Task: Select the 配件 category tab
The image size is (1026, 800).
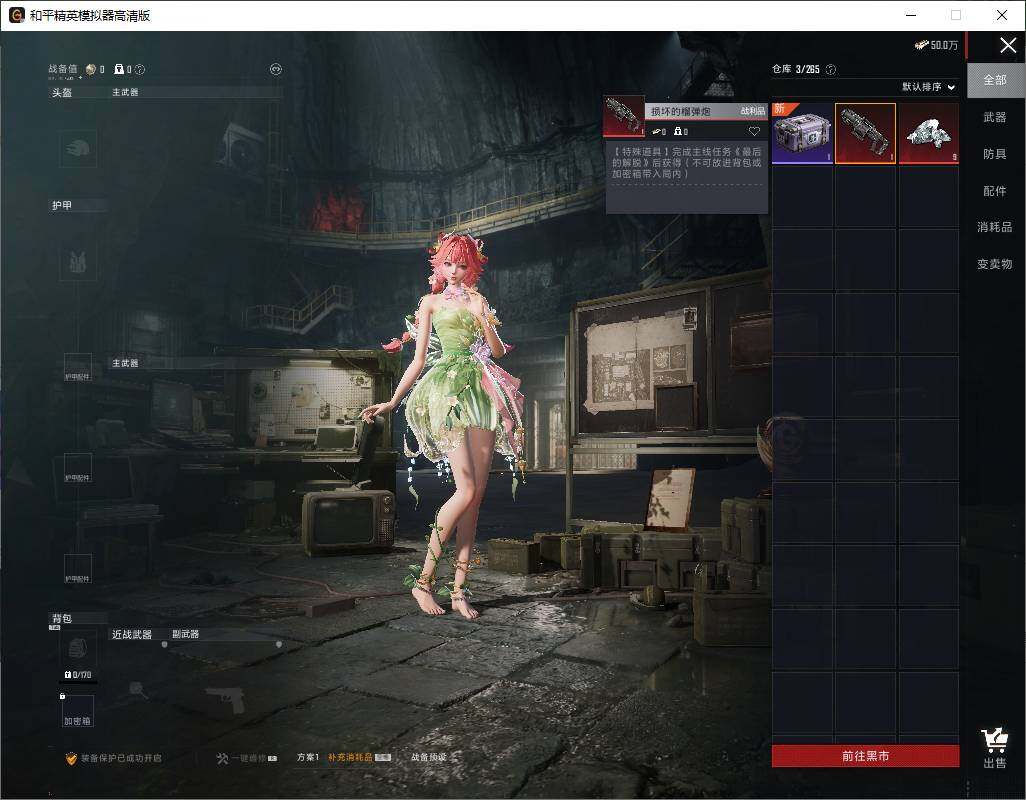Action: pyautogui.click(x=995, y=191)
